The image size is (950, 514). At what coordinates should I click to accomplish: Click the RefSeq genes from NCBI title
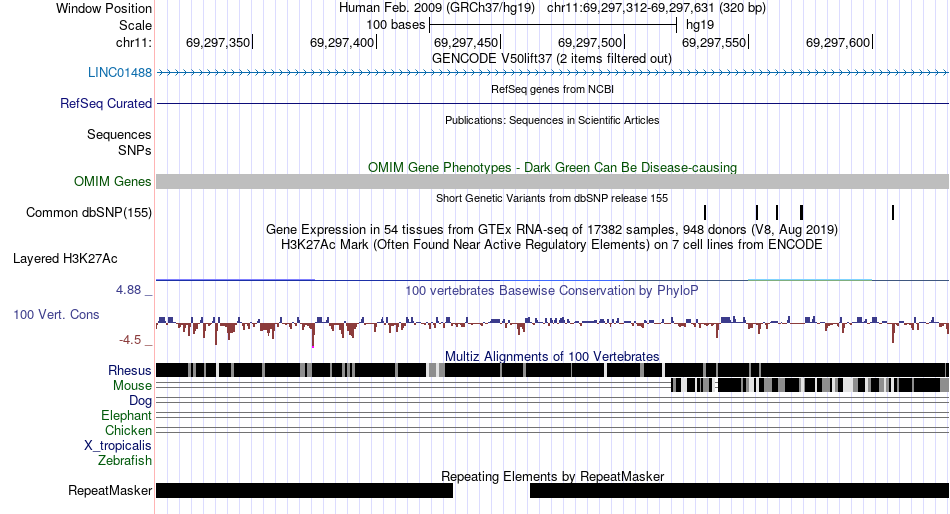[x=553, y=90]
